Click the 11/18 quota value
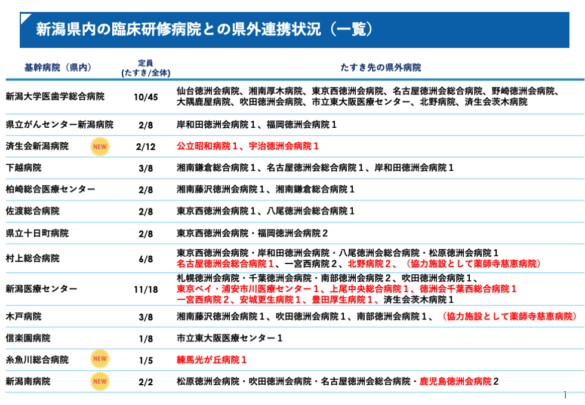The image size is (585, 405). tap(146, 289)
